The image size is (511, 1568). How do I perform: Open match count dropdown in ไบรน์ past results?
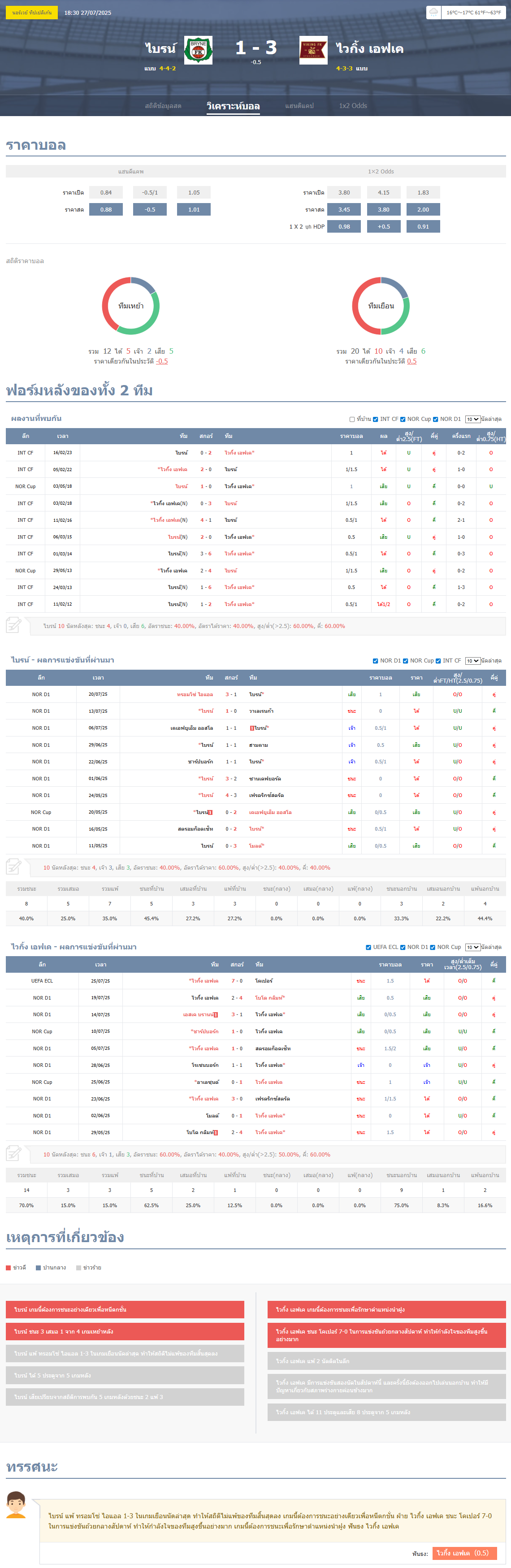click(x=472, y=660)
